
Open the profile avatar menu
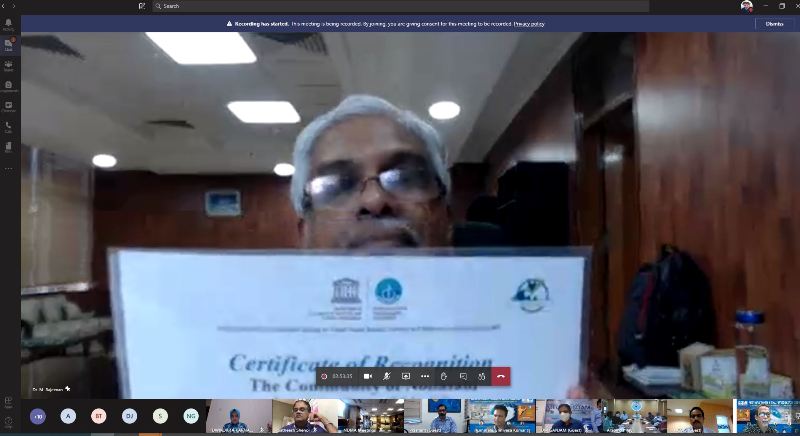[746, 6]
